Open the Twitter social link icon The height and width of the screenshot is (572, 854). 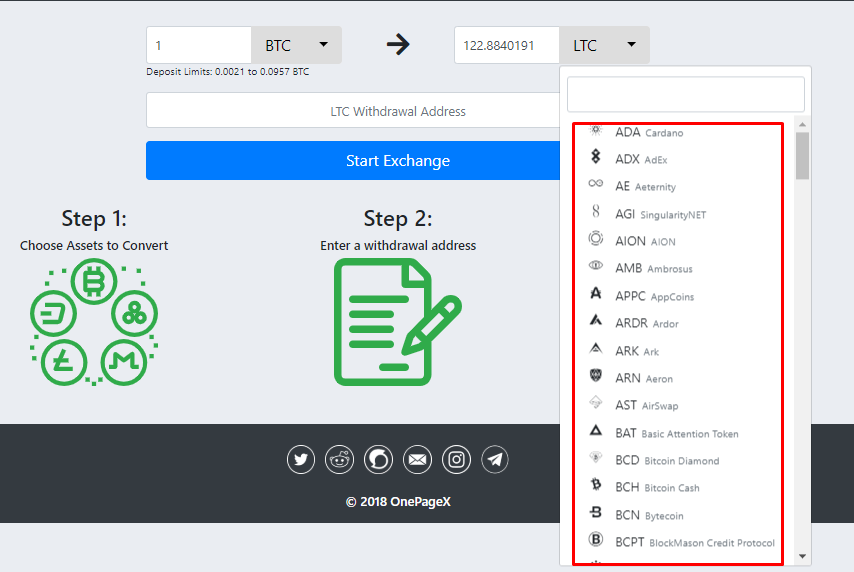(301, 459)
